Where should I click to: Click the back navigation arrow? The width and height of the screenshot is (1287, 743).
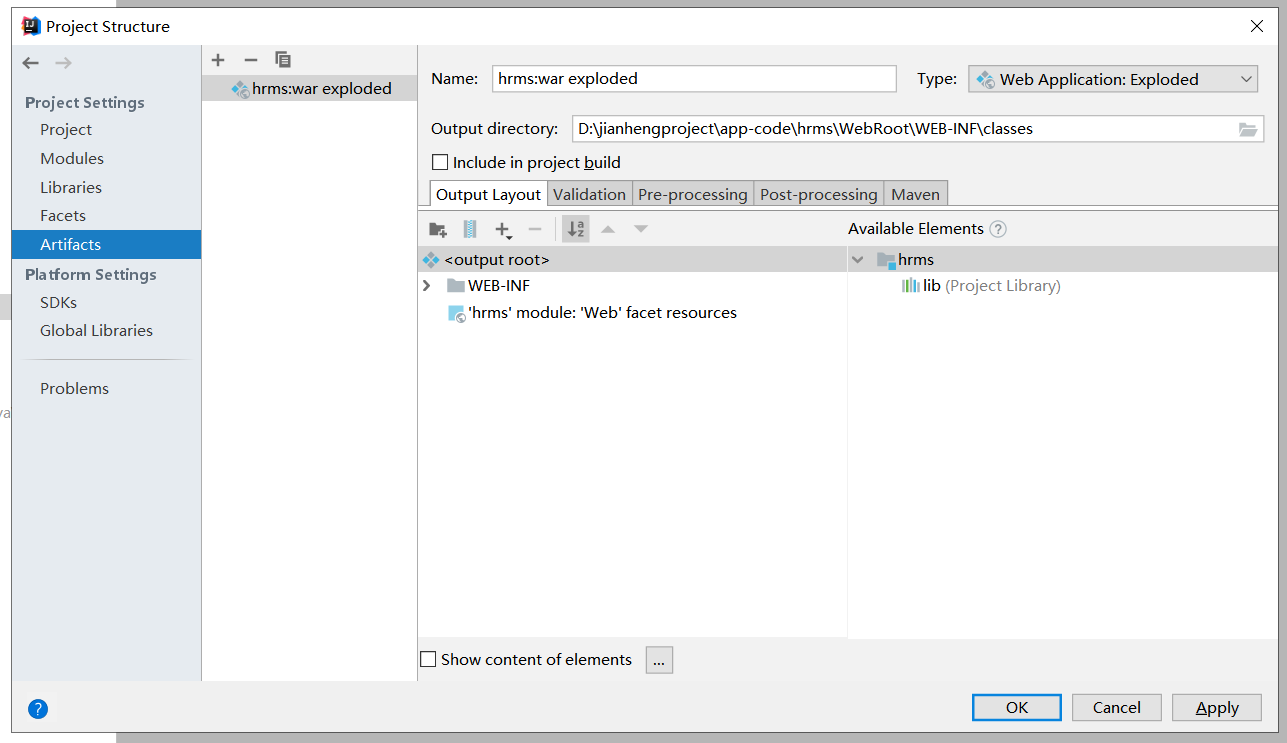point(30,62)
